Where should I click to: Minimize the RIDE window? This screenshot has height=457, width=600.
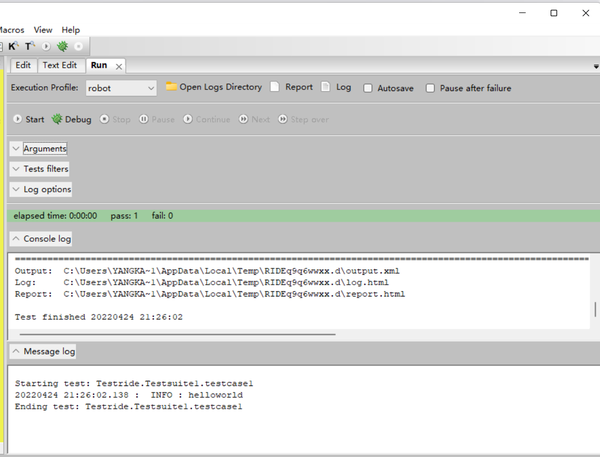pos(522,13)
